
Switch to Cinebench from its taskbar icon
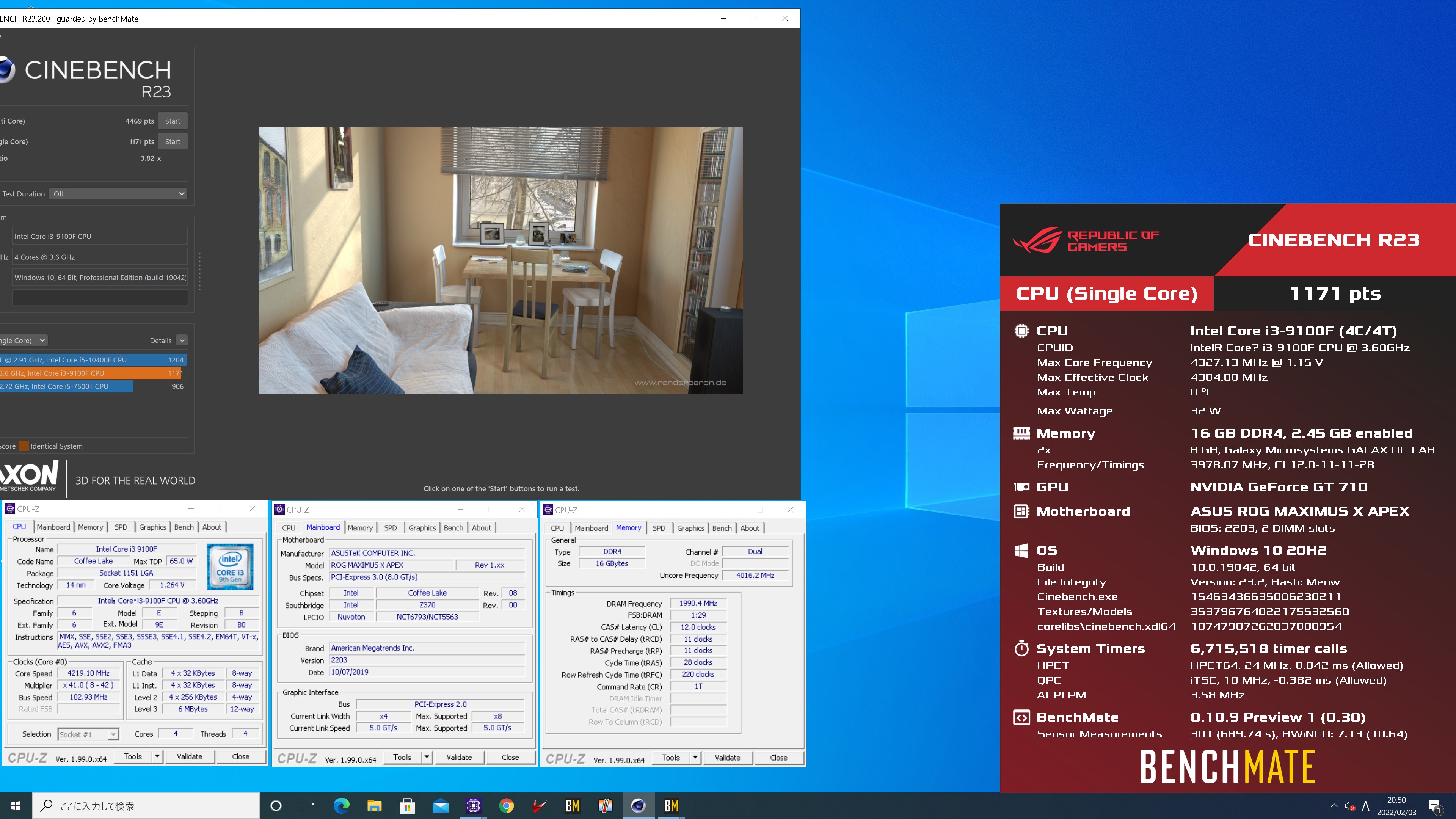pyautogui.click(x=638, y=805)
